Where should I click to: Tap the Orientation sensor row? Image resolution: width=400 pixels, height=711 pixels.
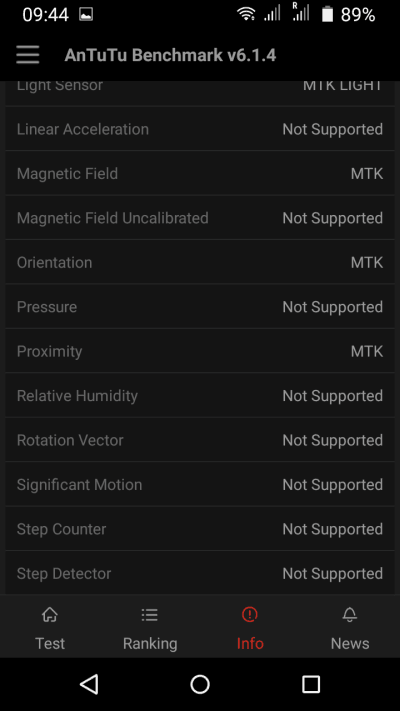pos(200,263)
